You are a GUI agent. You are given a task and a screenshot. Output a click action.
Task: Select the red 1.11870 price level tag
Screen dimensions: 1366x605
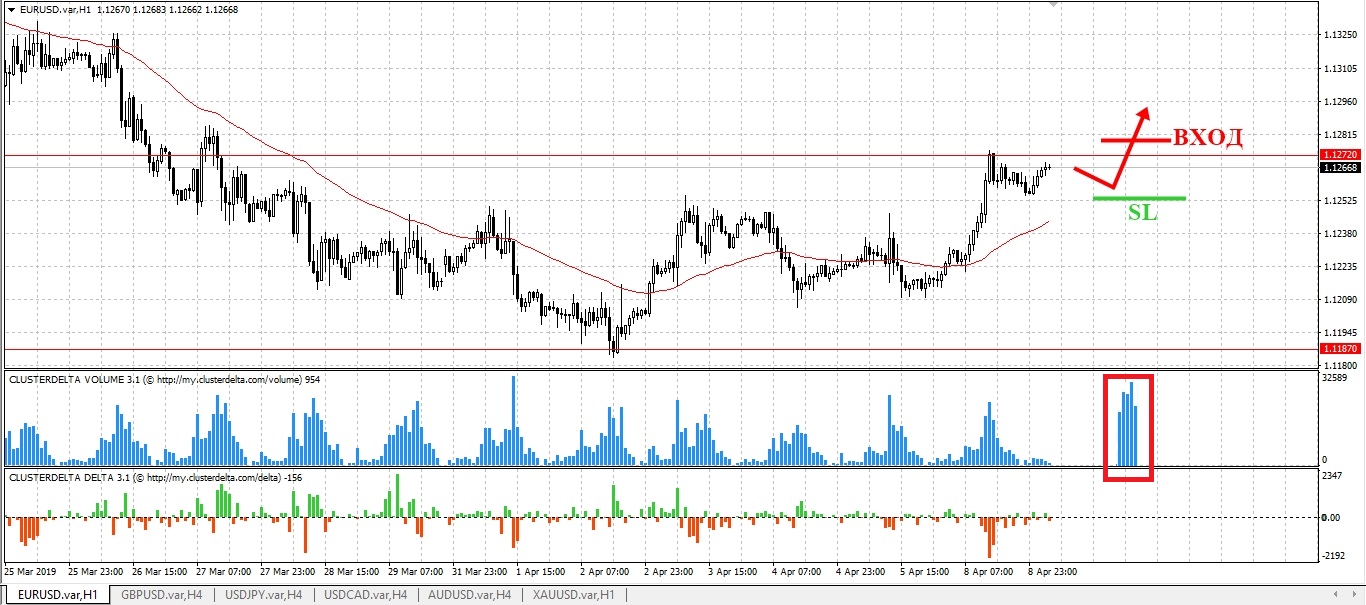point(1338,348)
